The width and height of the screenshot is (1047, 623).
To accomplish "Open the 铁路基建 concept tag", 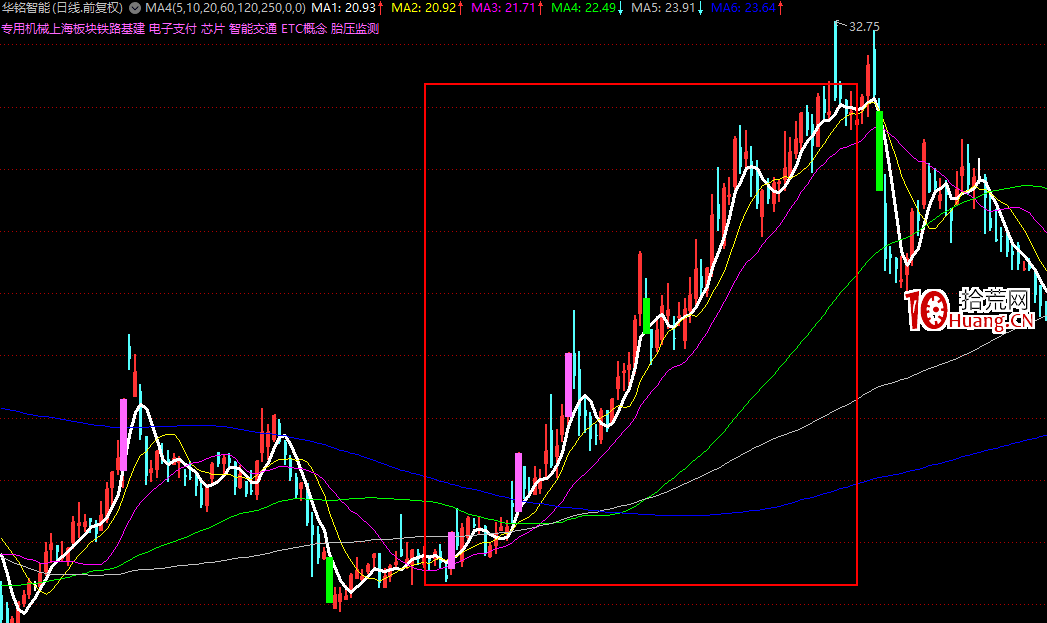I will point(121,29).
